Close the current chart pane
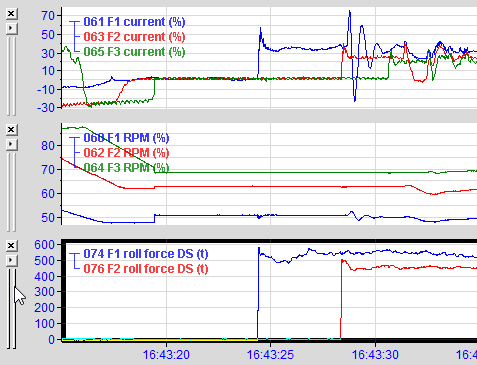The height and width of the screenshot is (365, 477). tap(11, 14)
